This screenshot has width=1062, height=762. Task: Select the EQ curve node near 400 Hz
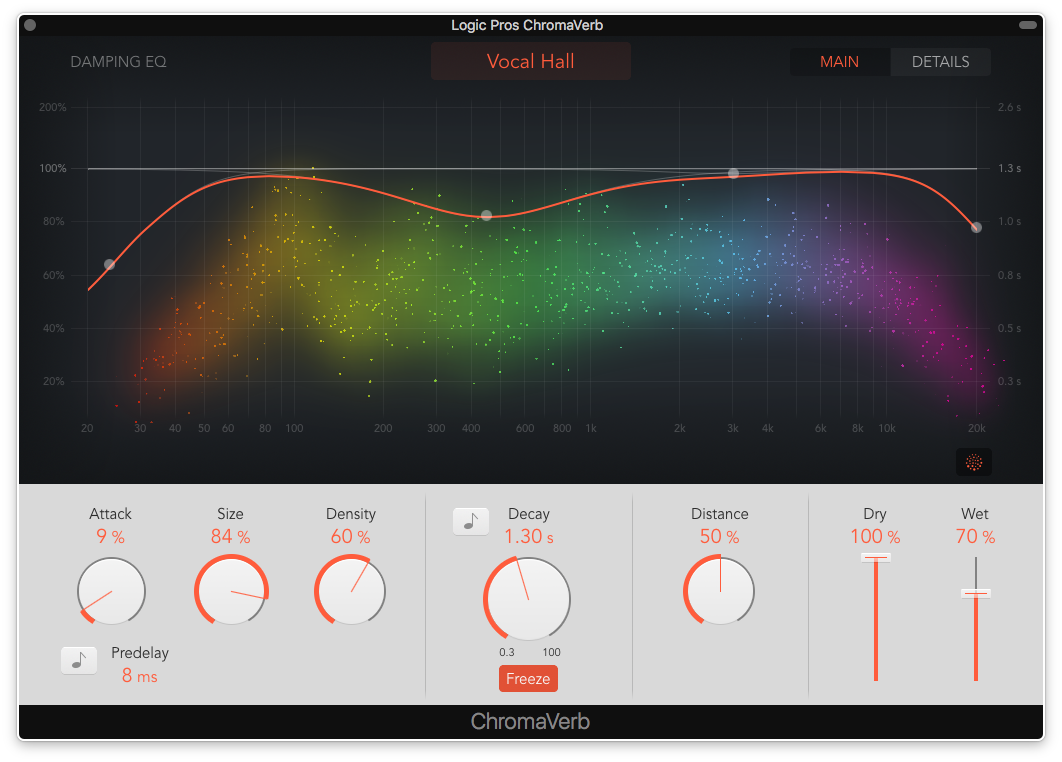click(485, 215)
